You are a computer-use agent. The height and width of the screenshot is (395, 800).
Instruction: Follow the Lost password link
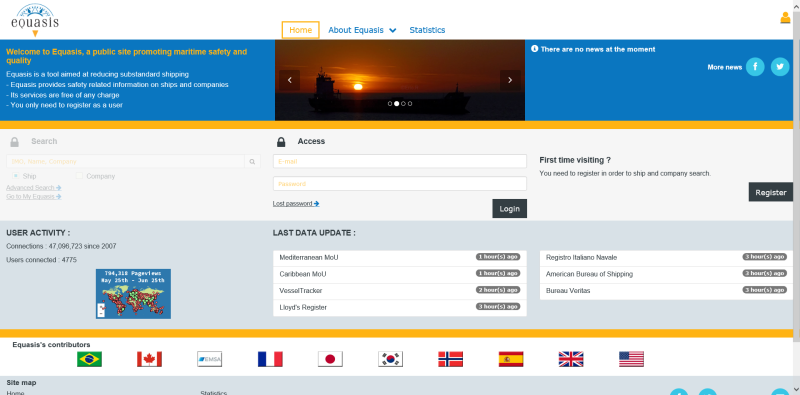(296, 203)
